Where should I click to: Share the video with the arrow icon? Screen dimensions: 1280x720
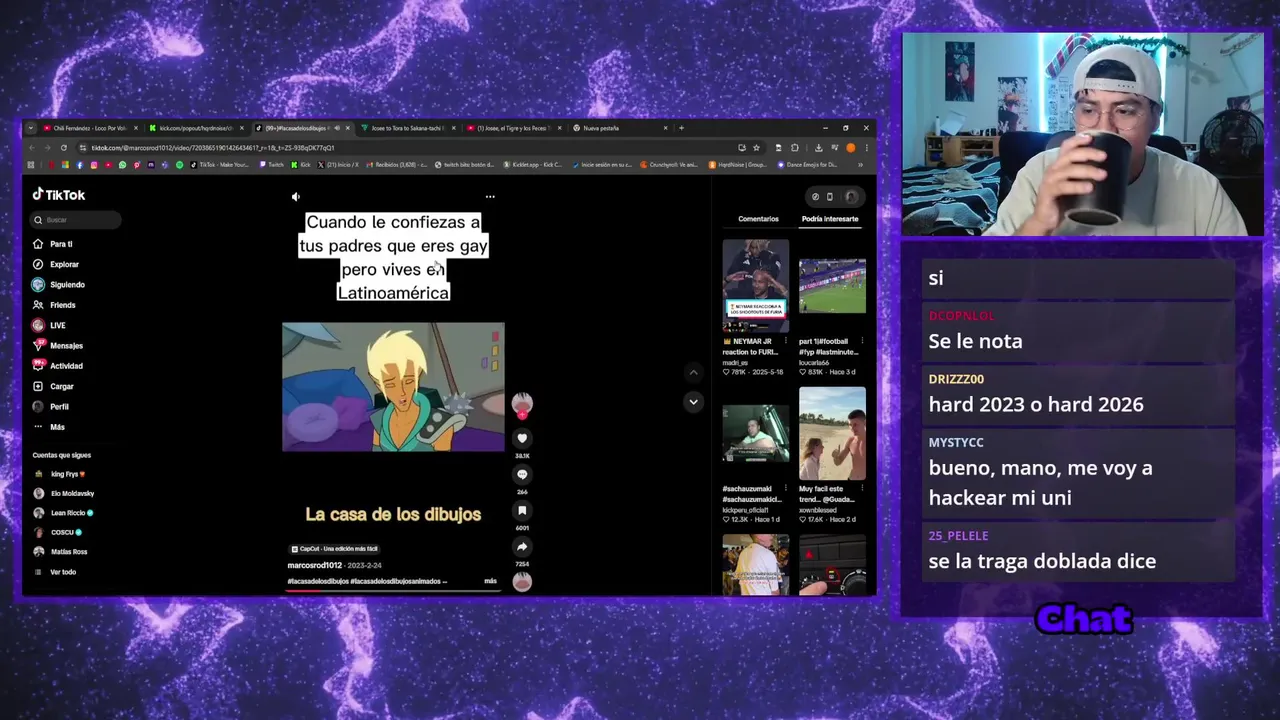click(x=522, y=546)
